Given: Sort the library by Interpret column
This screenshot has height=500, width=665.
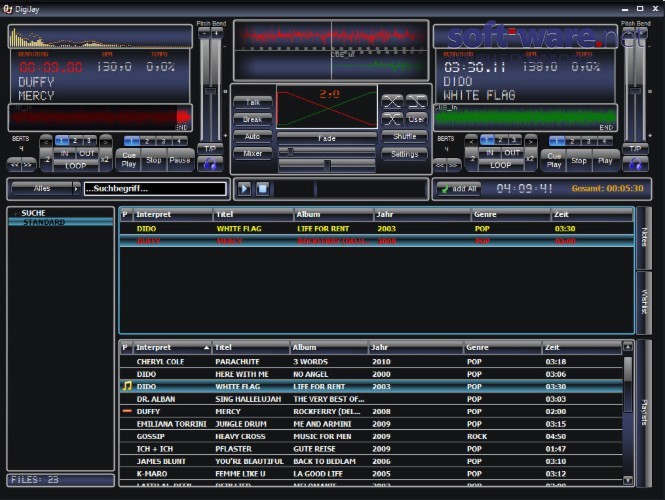Looking at the screenshot, I should tap(170, 347).
